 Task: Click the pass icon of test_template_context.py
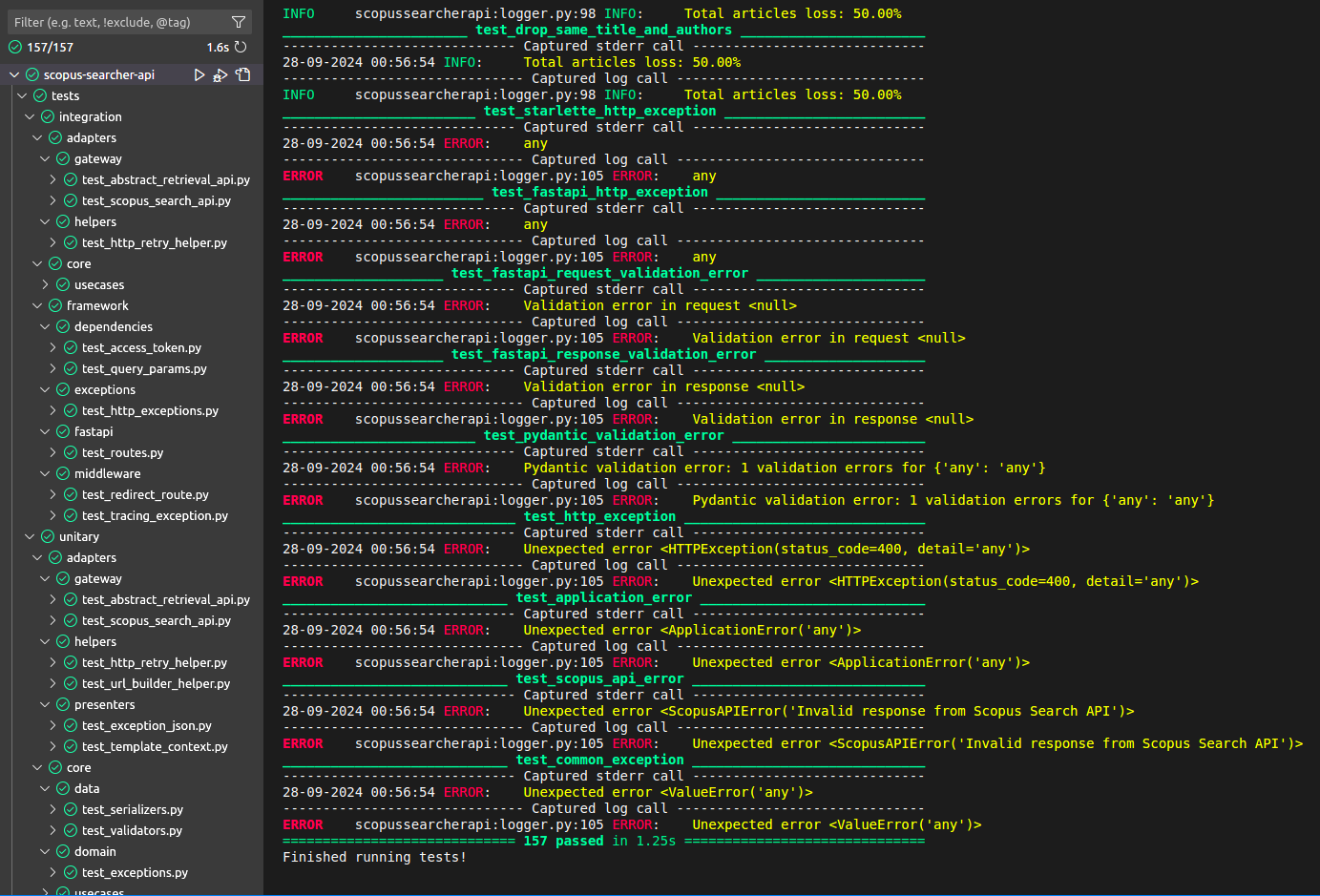71,746
